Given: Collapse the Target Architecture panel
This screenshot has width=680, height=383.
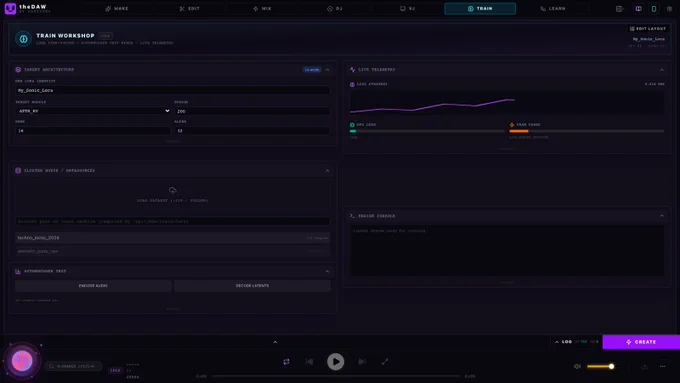Looking at the screenshot, I should click(327, 69).
